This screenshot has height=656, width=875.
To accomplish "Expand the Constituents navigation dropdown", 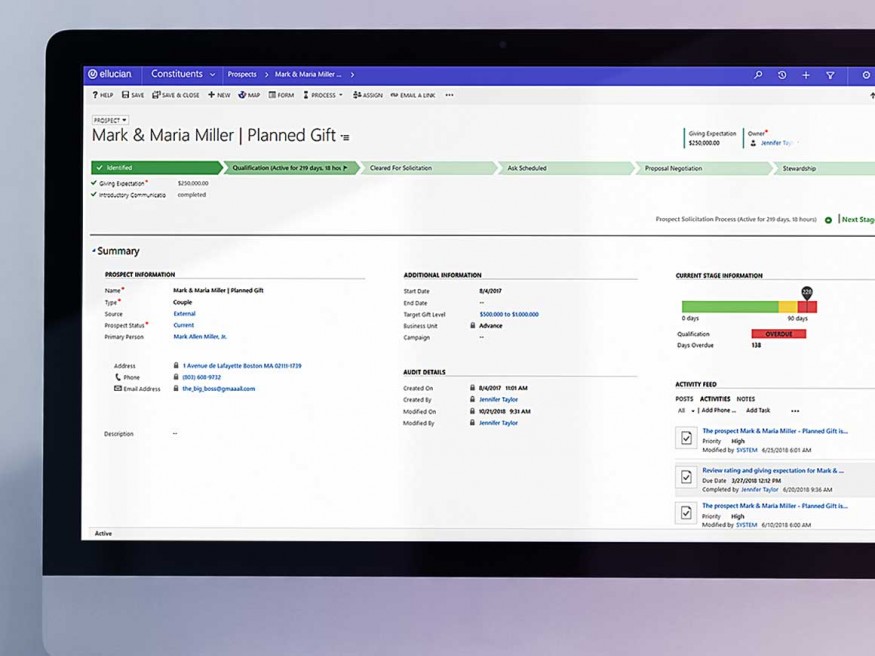I will point(212,74).
